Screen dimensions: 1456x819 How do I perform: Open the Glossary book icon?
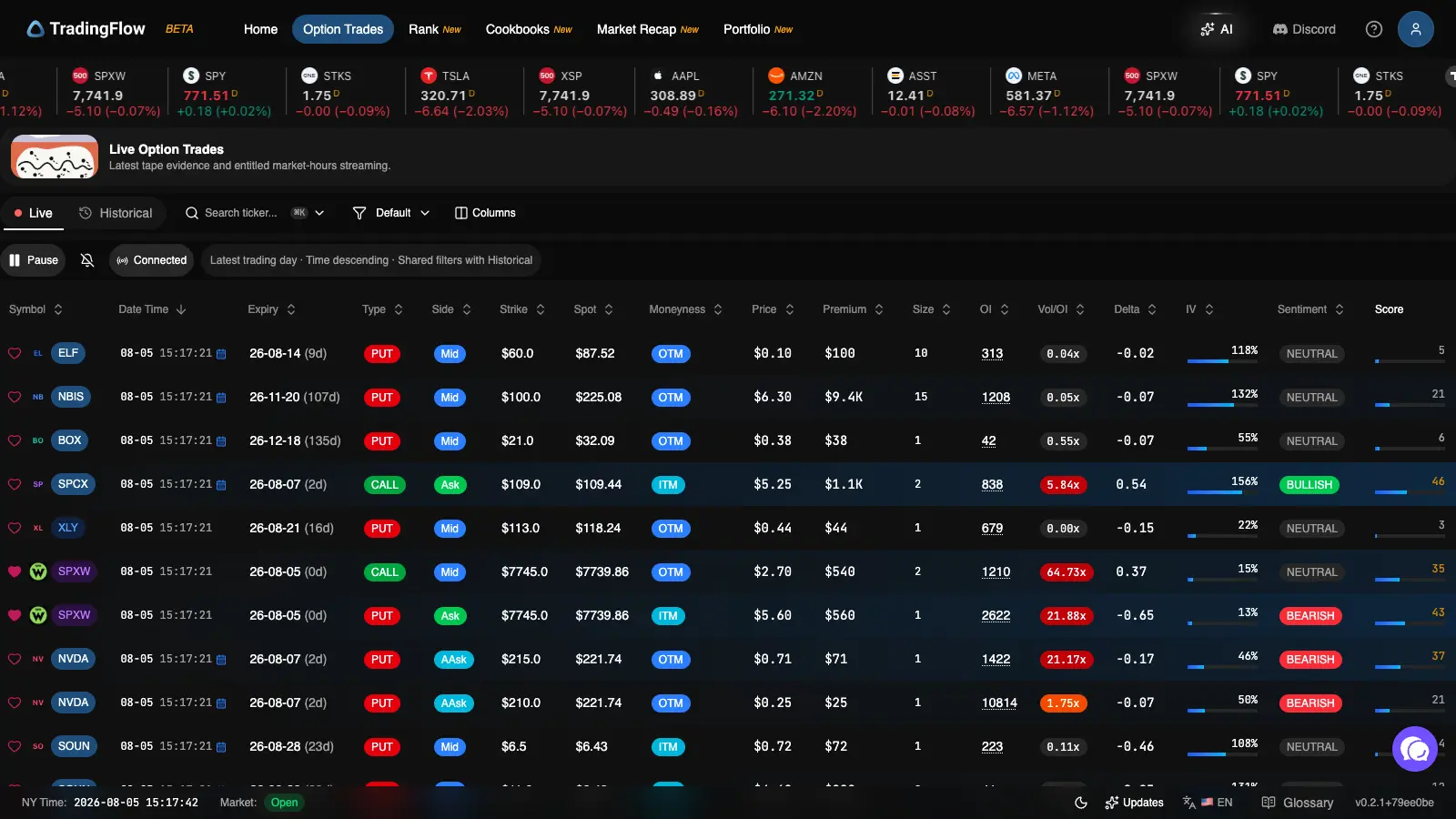coord(1269,803)
